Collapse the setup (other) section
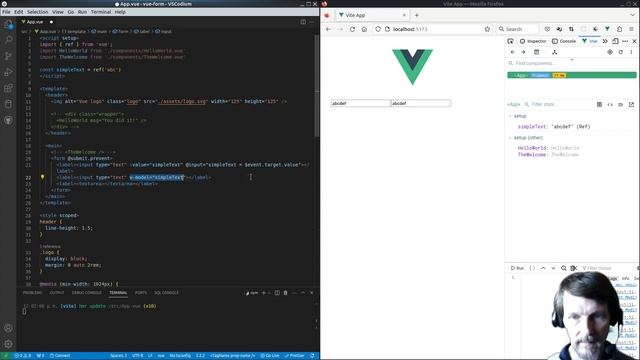The width and height of the screenshot is (640, 360). (x=510, y=138)
